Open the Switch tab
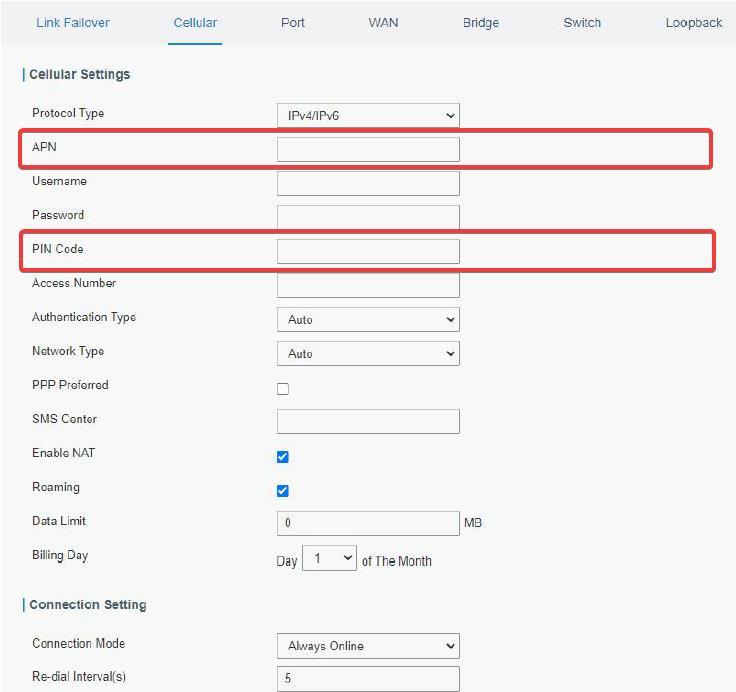736x692 pixels. pos(582,23)
